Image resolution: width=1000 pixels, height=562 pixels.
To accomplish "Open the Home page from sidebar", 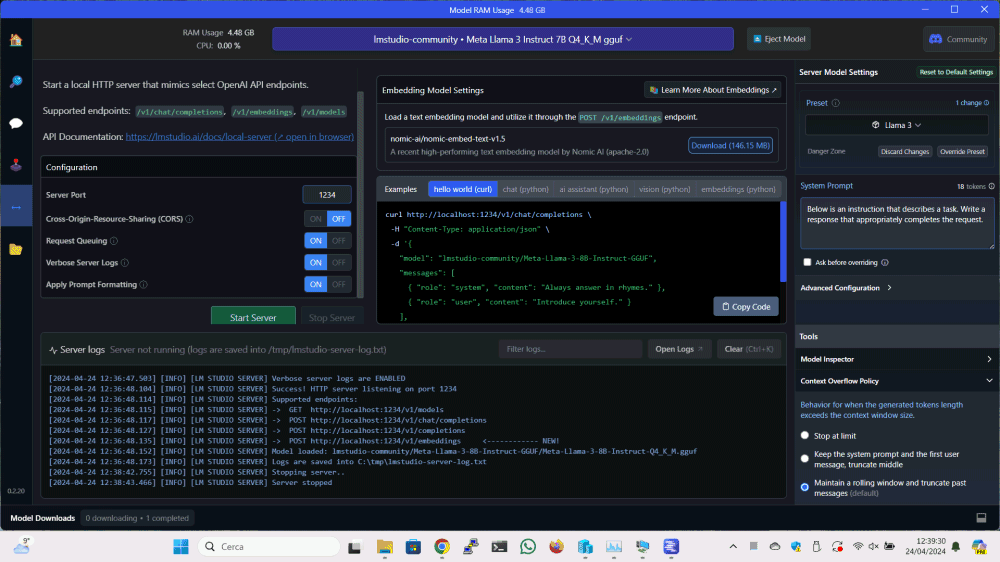I will pos(16,40).
